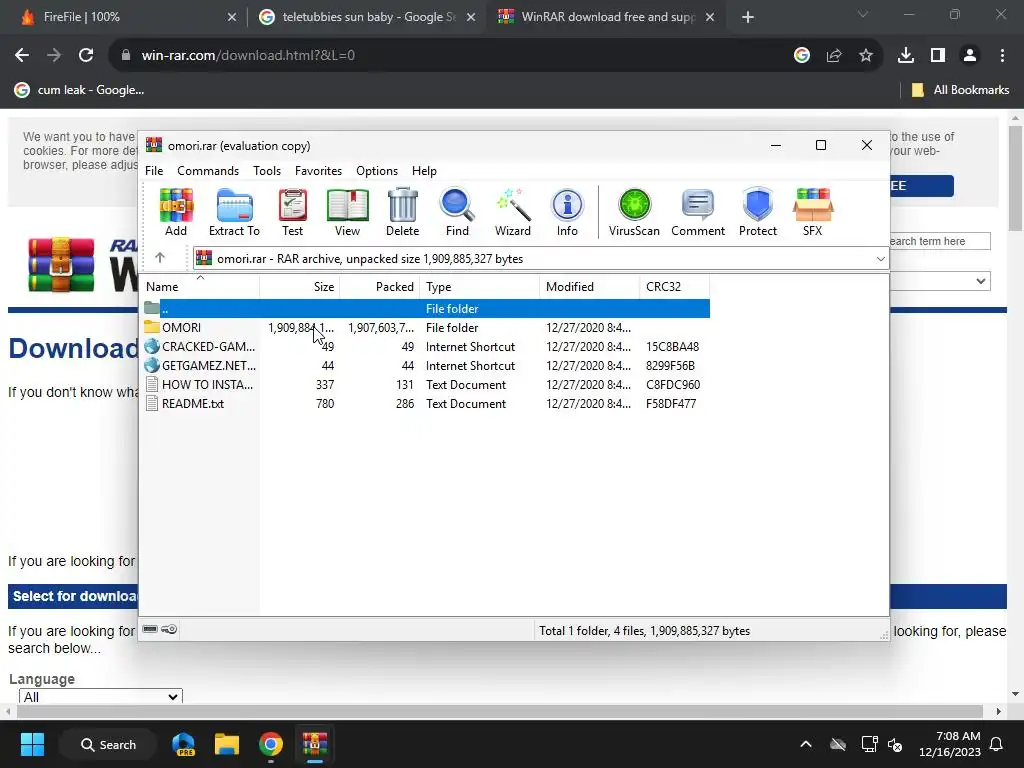Open the notification bell in system tray

tap(997, 744)
